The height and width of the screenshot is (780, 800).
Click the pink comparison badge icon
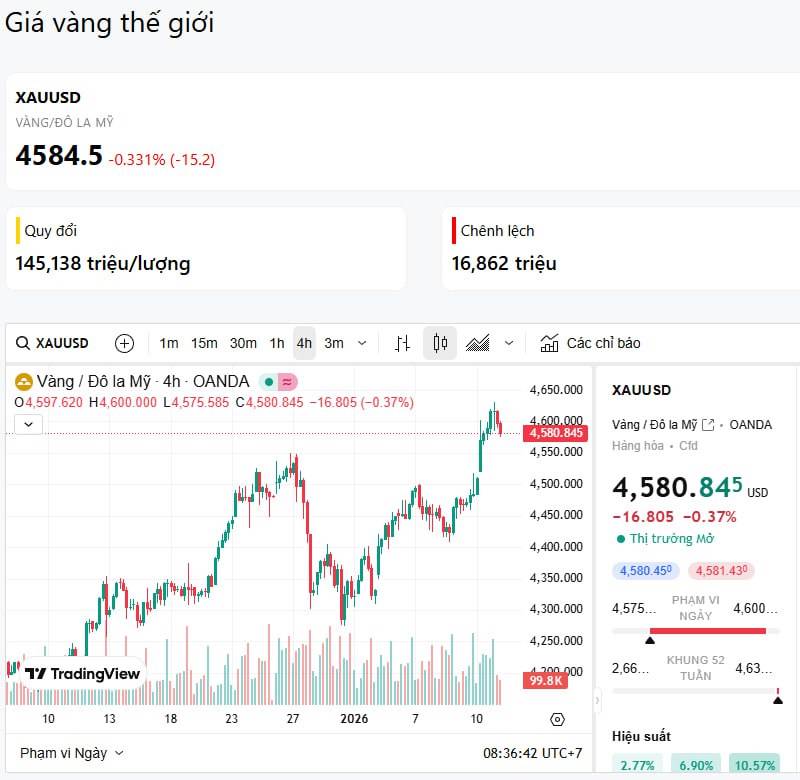pos(284,381)
